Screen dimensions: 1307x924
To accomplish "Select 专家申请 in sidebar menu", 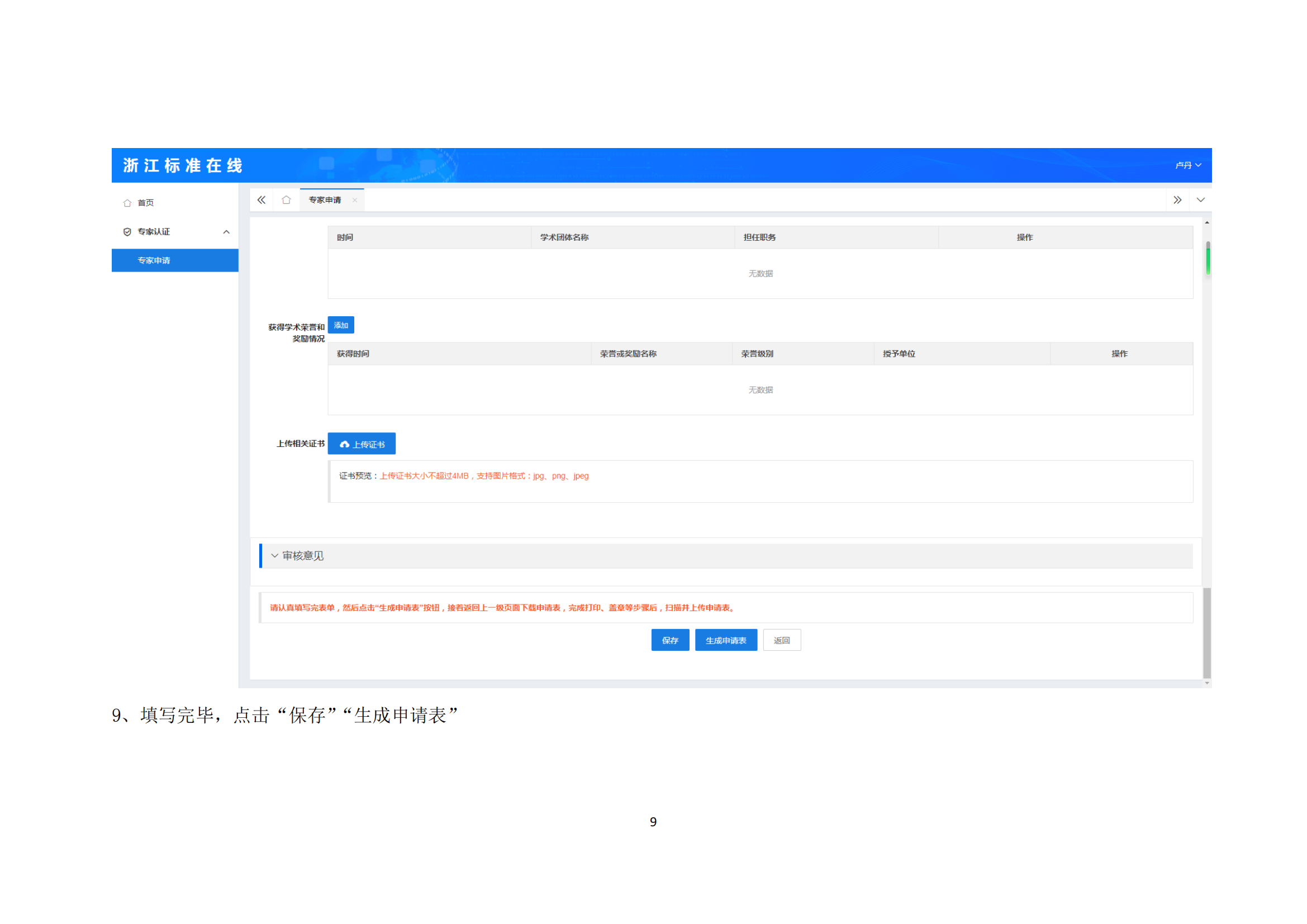I will (175, 260).
